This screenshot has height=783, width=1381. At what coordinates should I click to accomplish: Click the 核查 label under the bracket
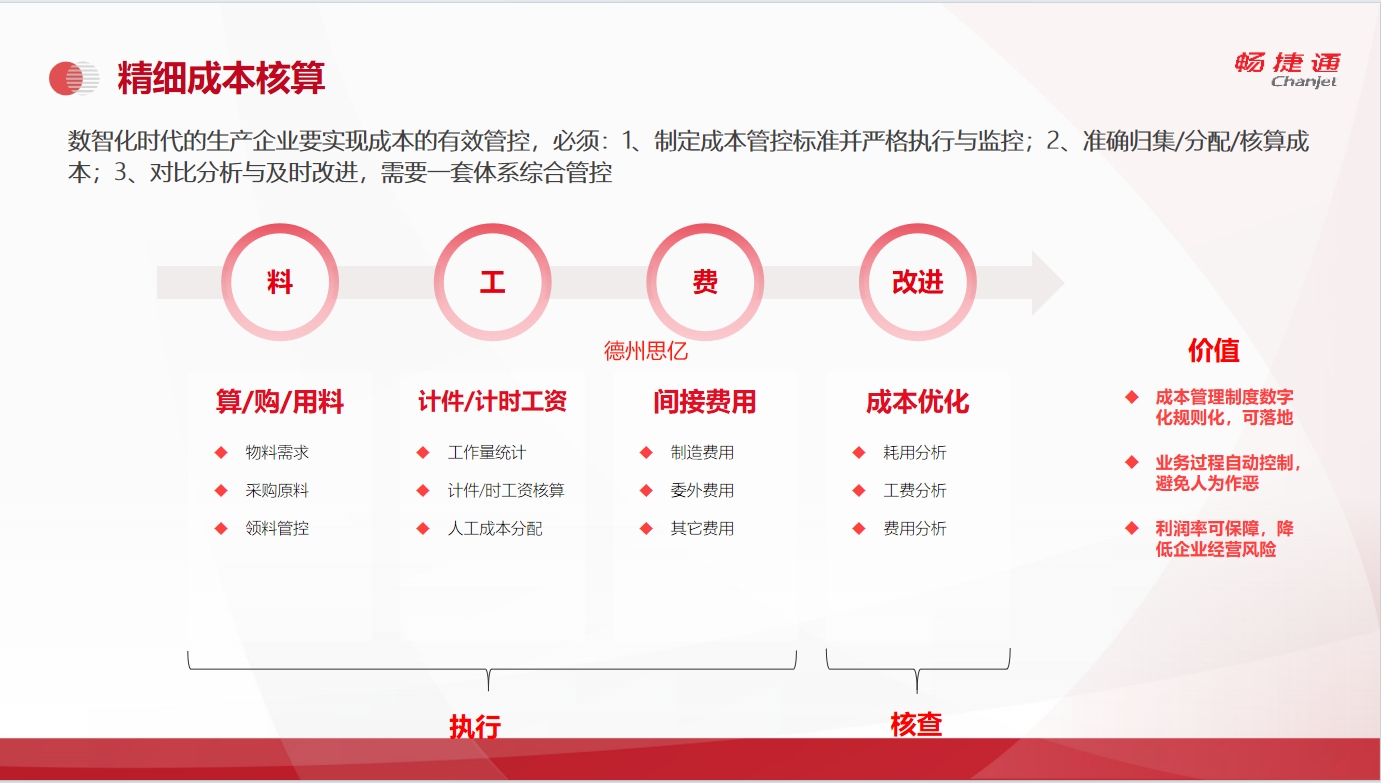(917, 724)
